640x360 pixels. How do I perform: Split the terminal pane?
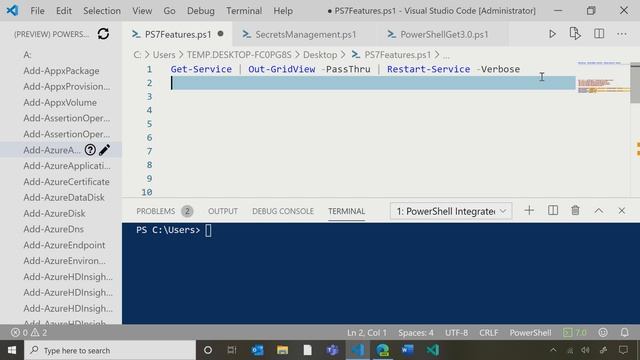coord(553,211)
